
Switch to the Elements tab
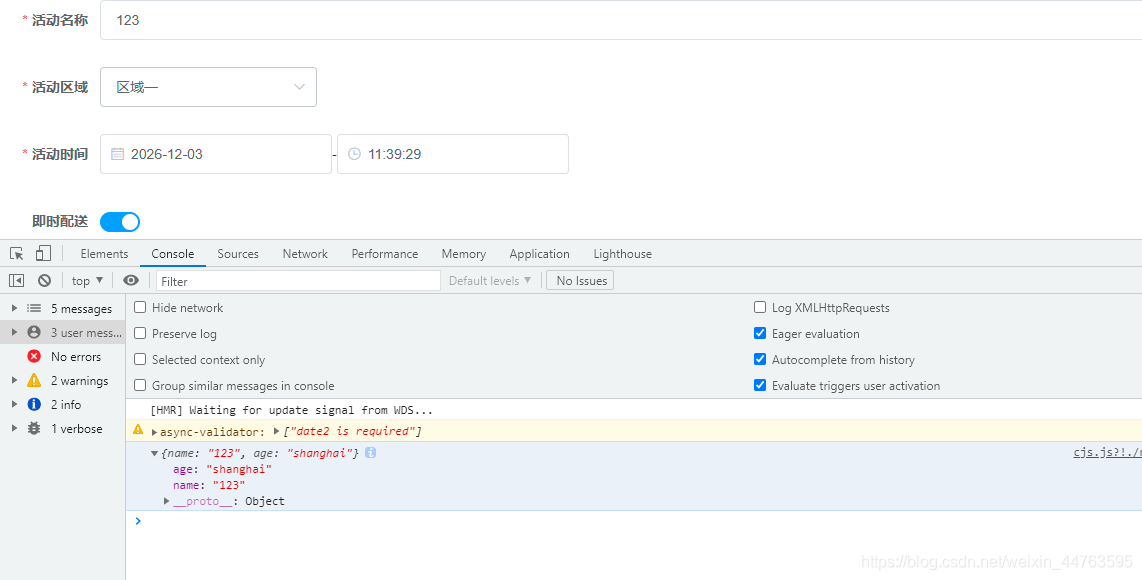coord(104,254)
